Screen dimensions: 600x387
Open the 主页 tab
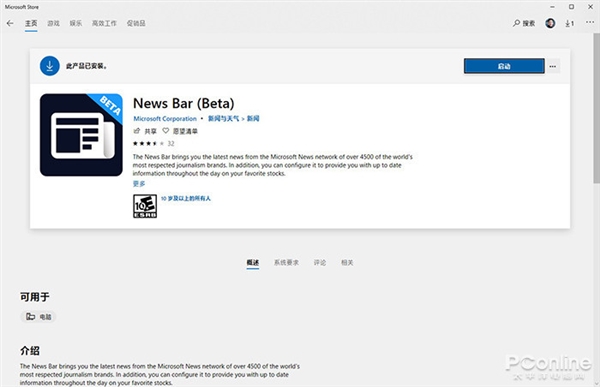pyautogui.click(x=31, y=23)
